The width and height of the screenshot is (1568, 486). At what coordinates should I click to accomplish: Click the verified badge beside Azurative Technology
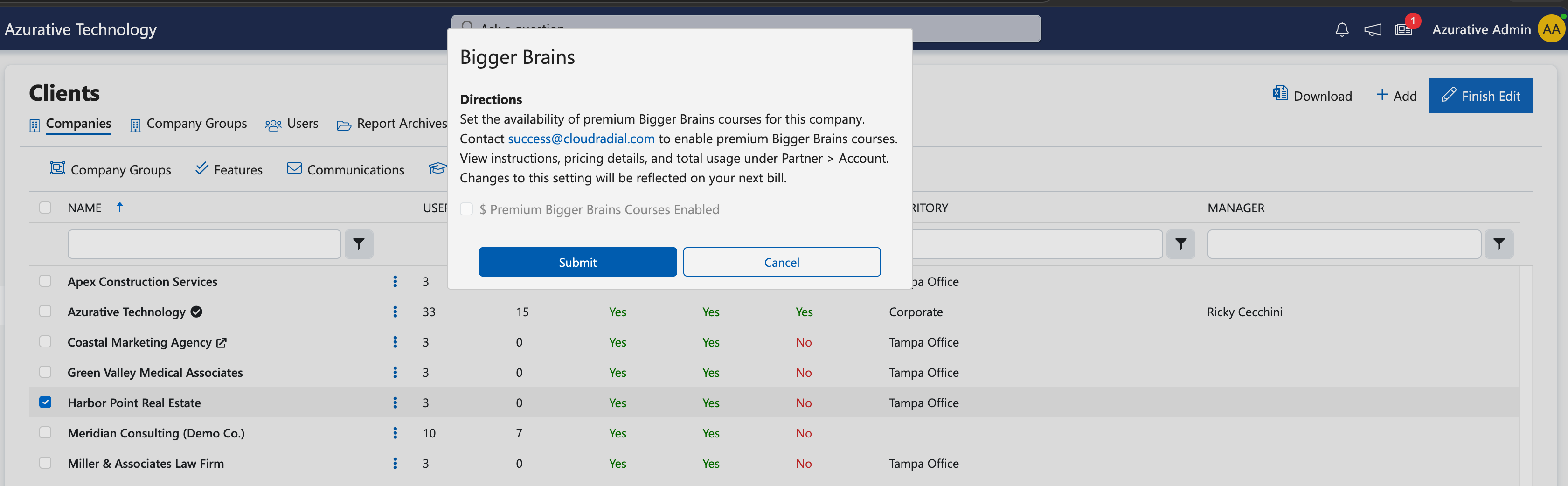pyautogui.click(x=196, y=312)
